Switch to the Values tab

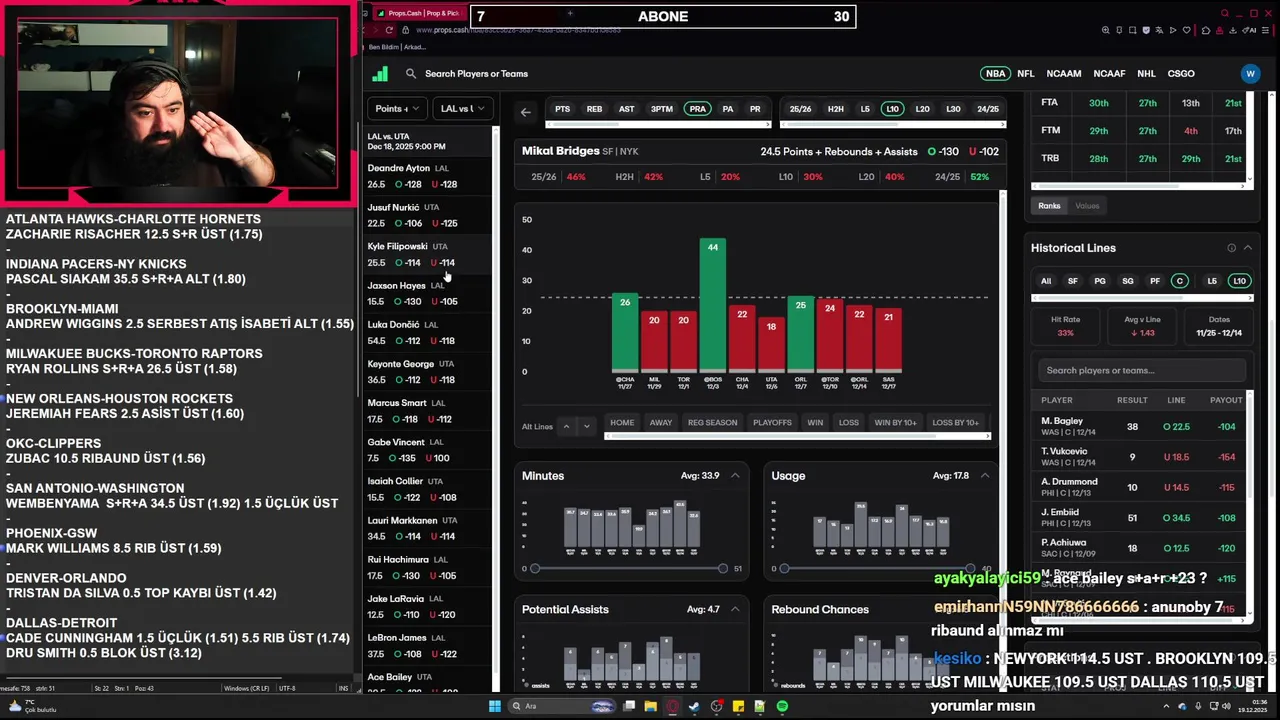1087,206
